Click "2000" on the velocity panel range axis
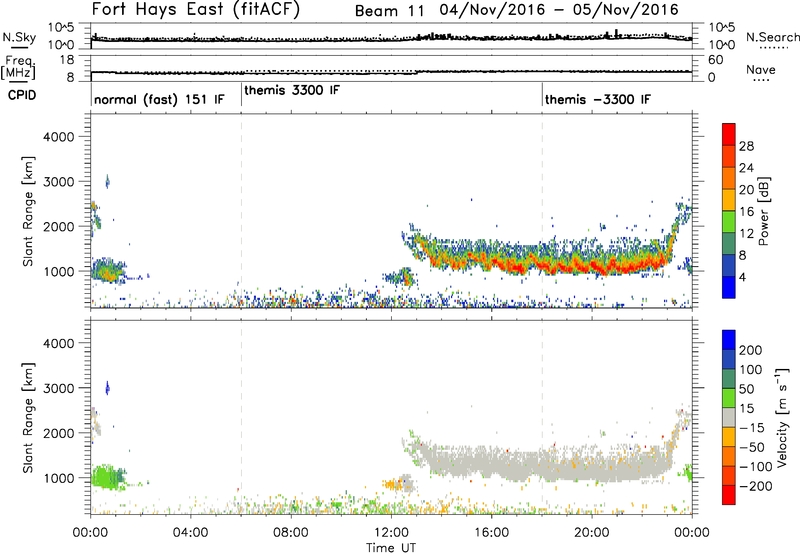Screen dimensions: 800x554 (59, 433)
